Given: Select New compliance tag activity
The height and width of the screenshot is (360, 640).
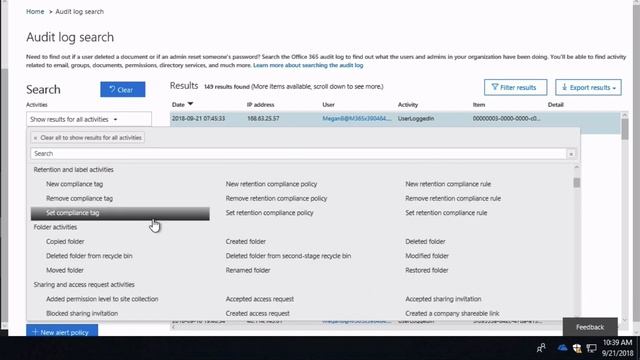Looking at the screenshot, I should click(74, 184).
